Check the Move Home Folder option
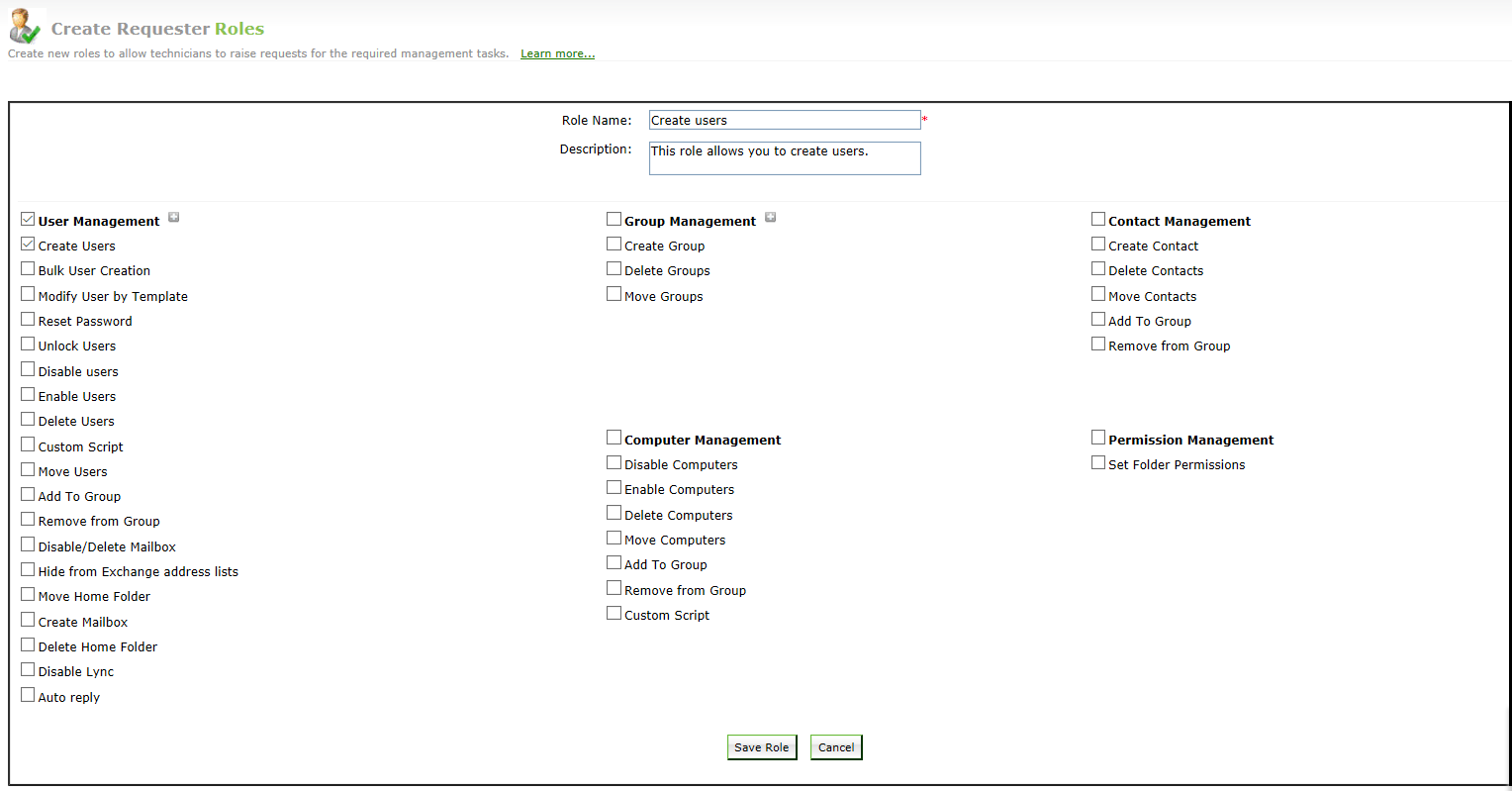Image resolution: width=1512 pixels, height=791 pixels. [28, 594]
